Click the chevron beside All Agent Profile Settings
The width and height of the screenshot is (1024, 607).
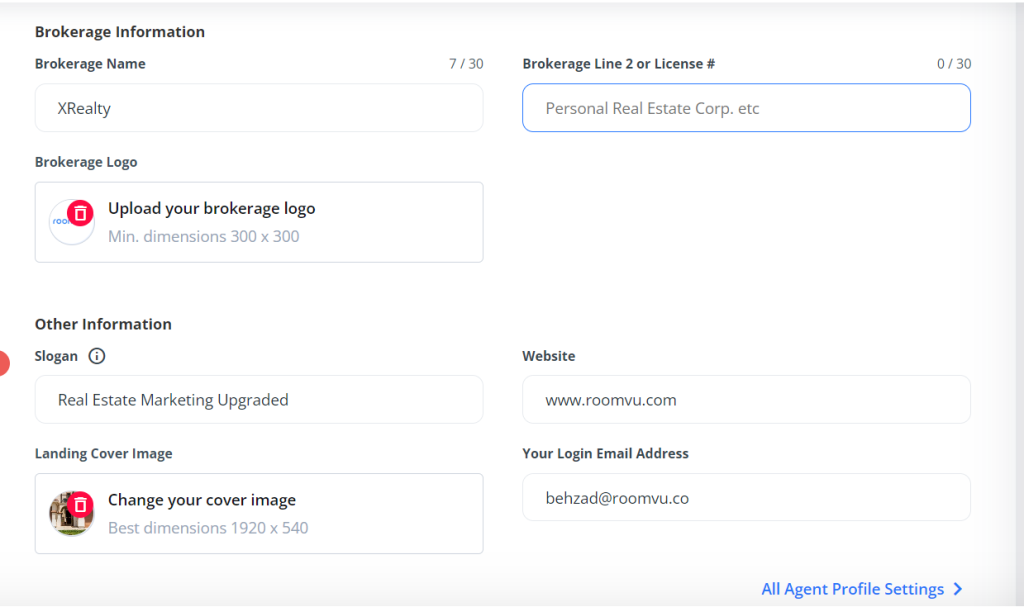[958, 589]
